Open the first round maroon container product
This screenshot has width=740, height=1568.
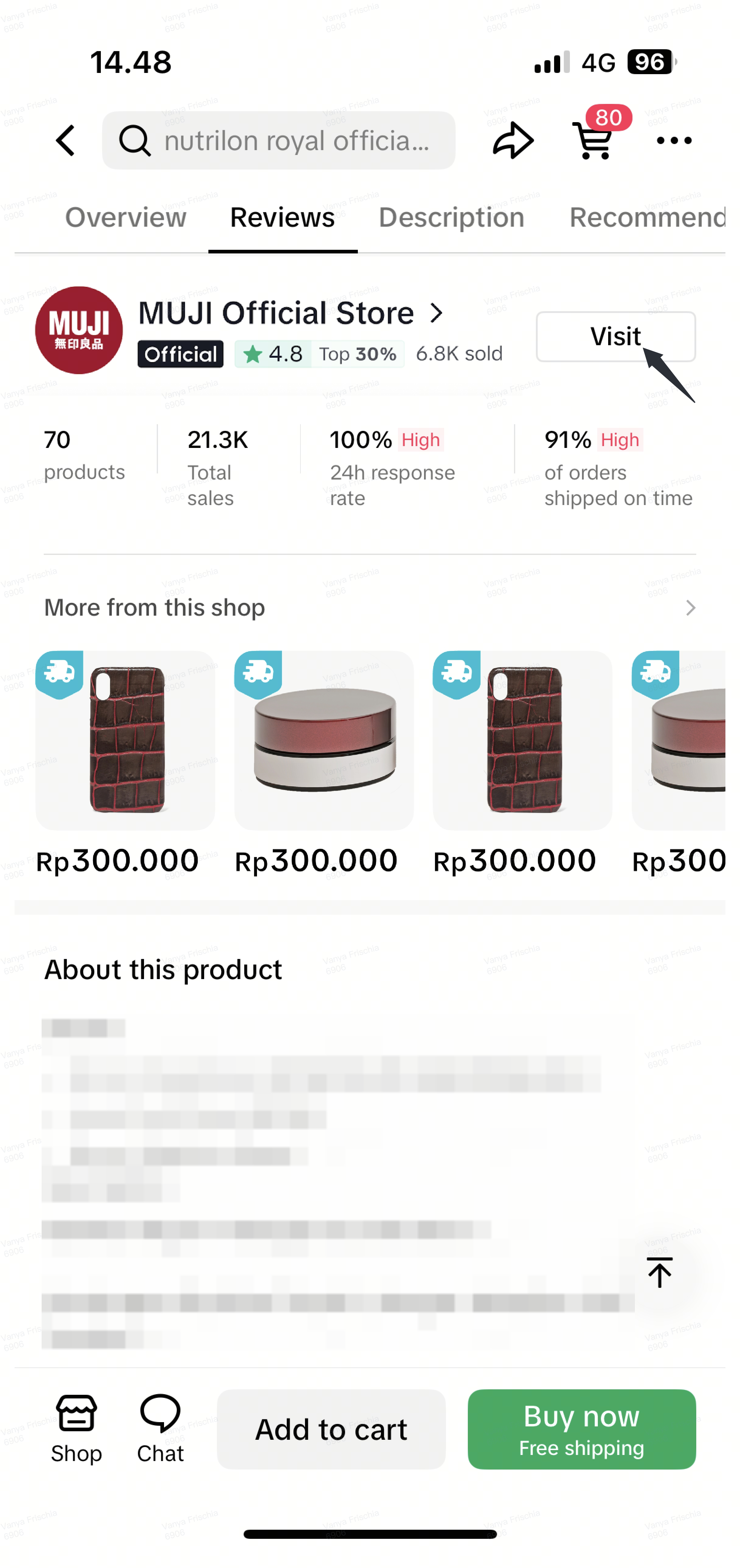324,740
